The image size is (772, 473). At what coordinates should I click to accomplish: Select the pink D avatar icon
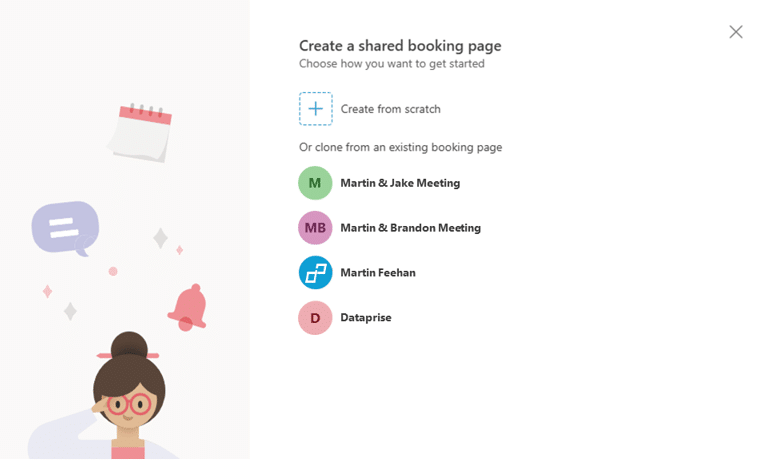point(315,318)
